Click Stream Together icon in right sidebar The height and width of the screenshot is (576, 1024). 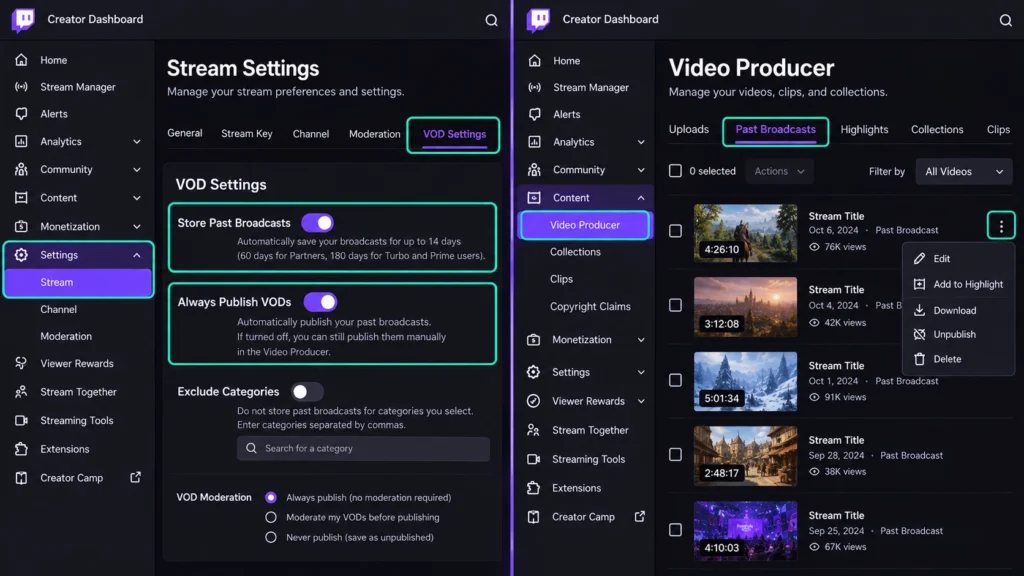534,430
